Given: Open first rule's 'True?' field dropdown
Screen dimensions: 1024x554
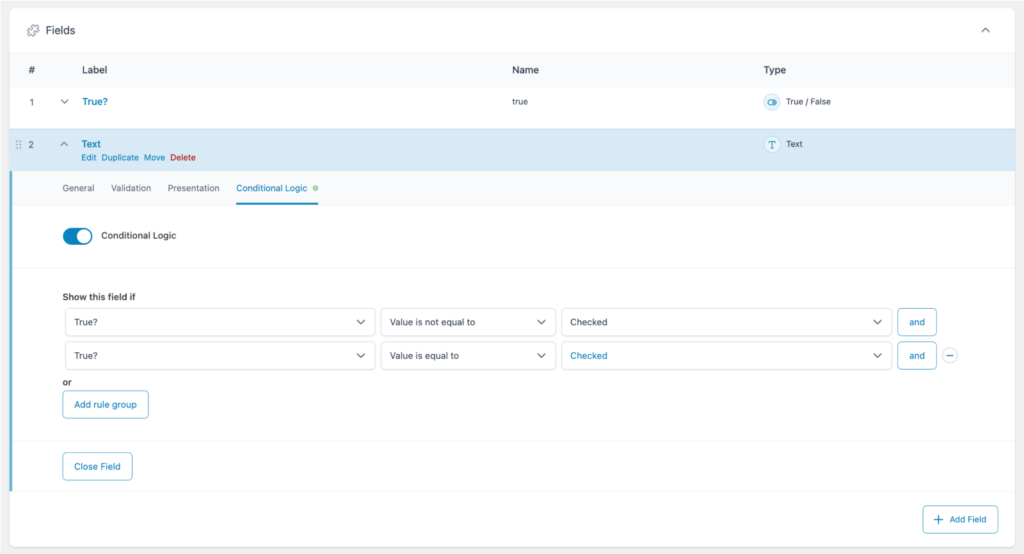Looking at the screenshot, I should [x=220, y=322].
